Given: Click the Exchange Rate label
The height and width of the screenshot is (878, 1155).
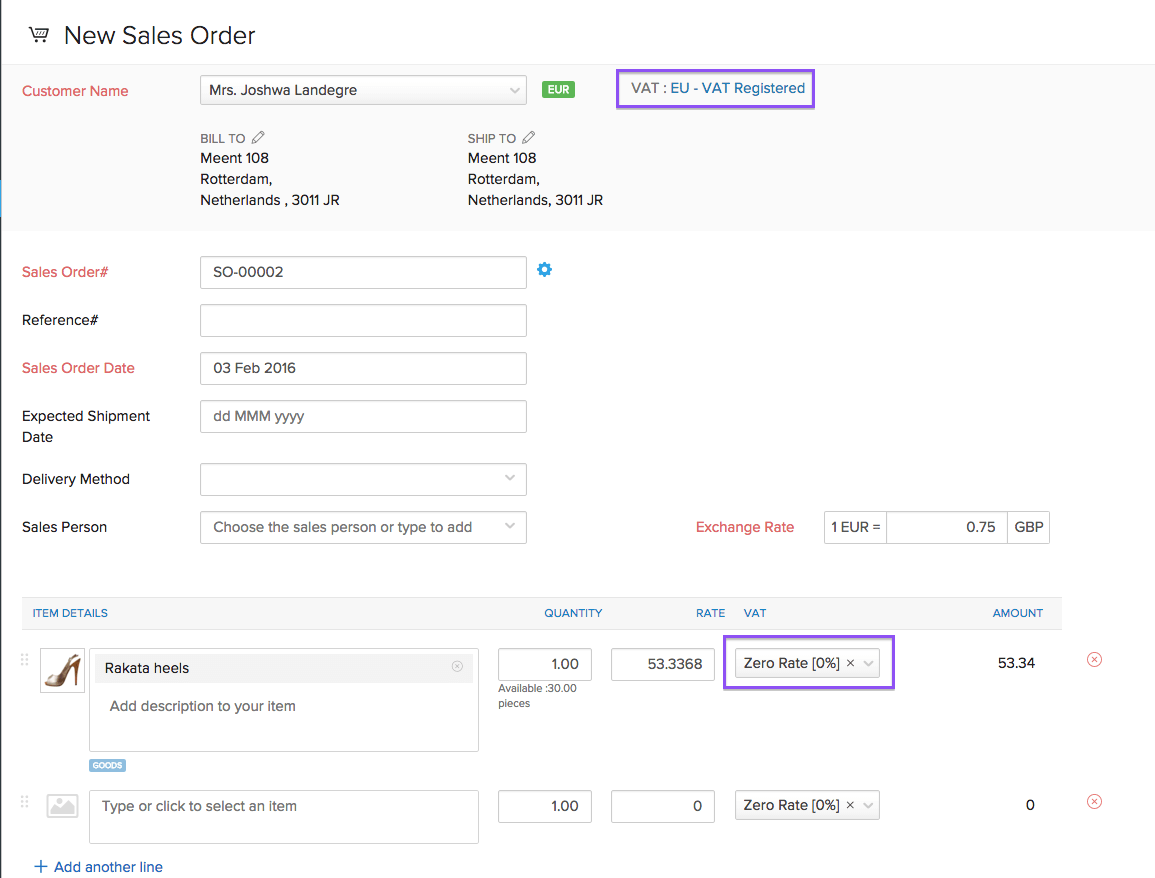Looking at the screenshot, I should 744,527.
